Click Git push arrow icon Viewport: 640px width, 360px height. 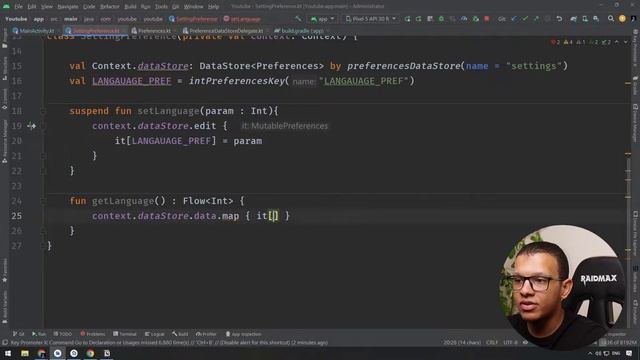[536, 19]
